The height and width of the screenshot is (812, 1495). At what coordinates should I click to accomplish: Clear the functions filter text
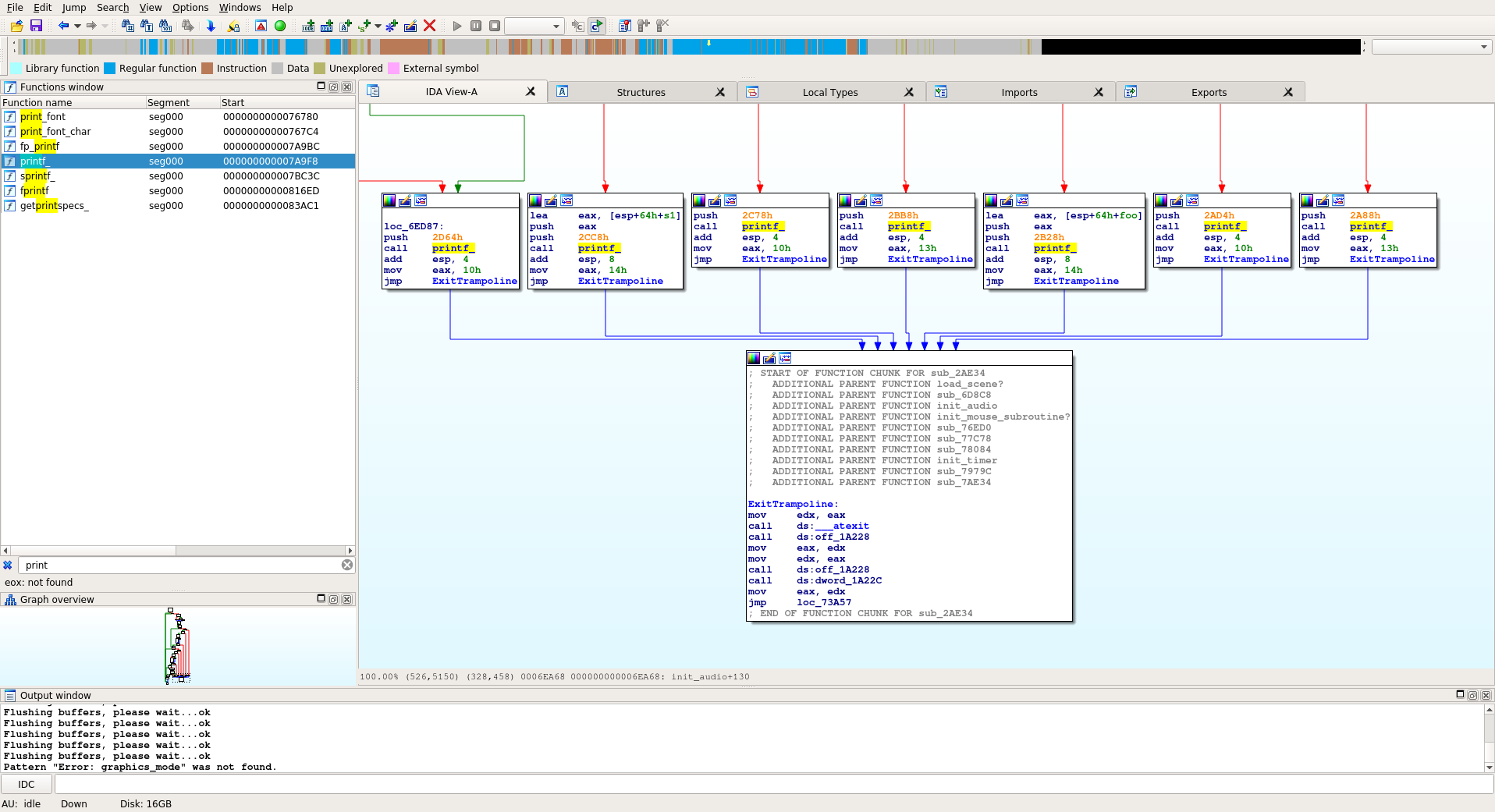pos(347,565)
